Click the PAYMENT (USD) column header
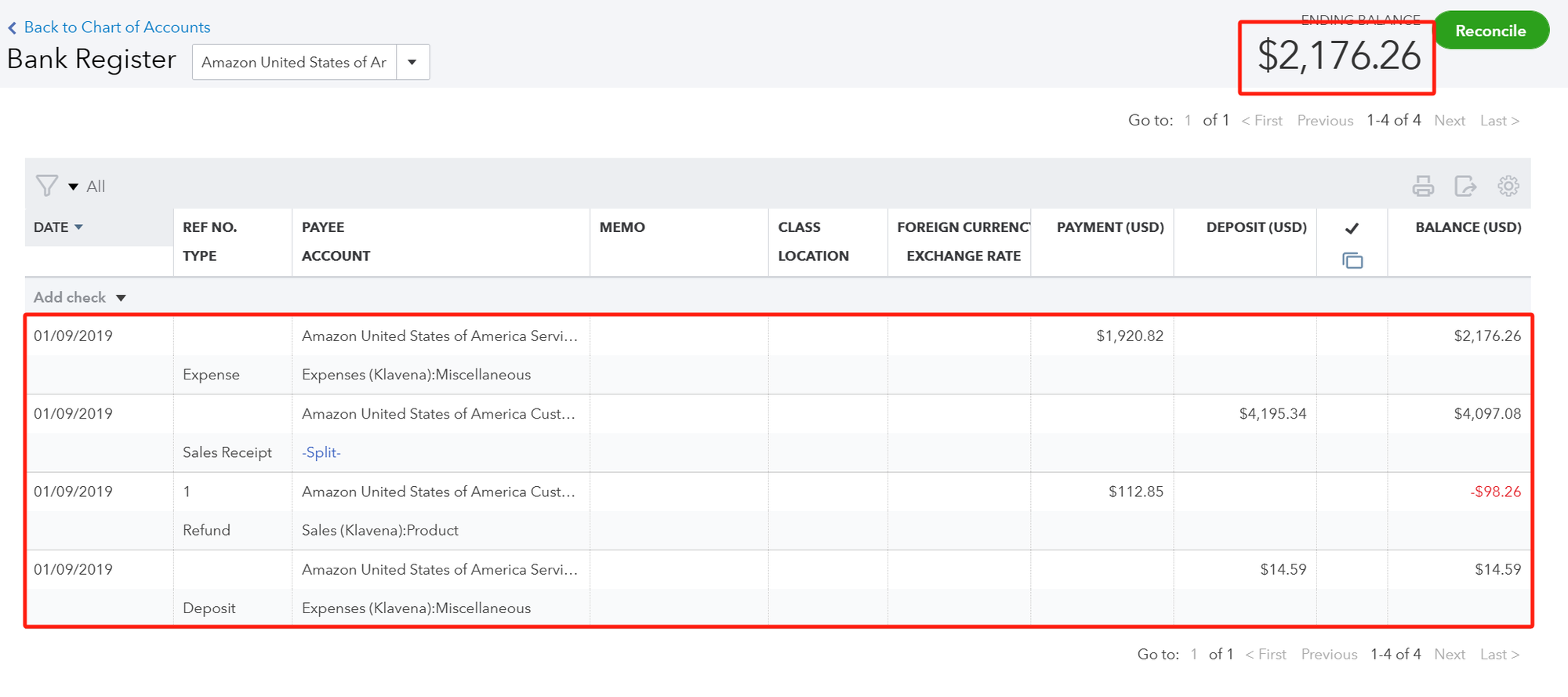The image size is (1568, 697). tap(1110, 227)
